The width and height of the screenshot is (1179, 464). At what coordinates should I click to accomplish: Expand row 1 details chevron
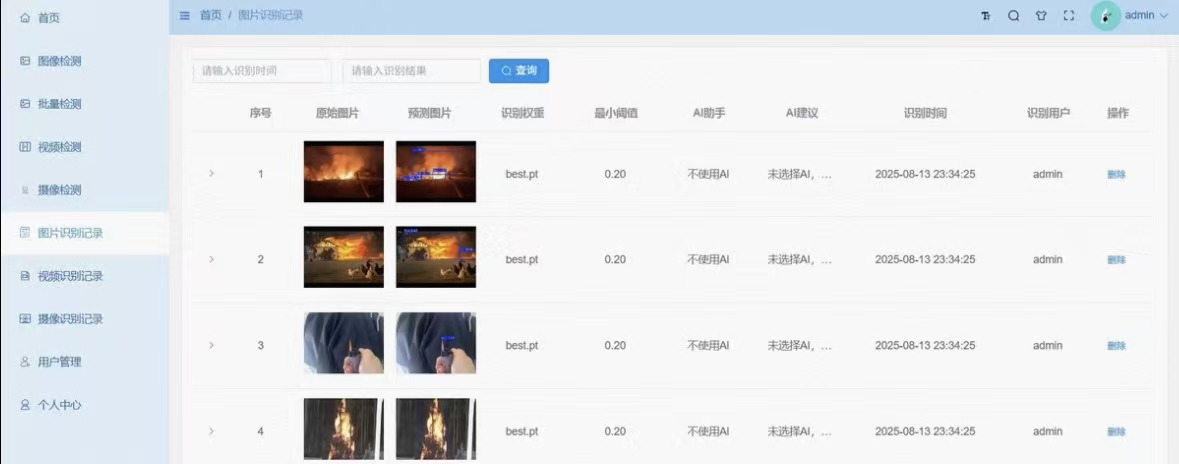(211, 173)
